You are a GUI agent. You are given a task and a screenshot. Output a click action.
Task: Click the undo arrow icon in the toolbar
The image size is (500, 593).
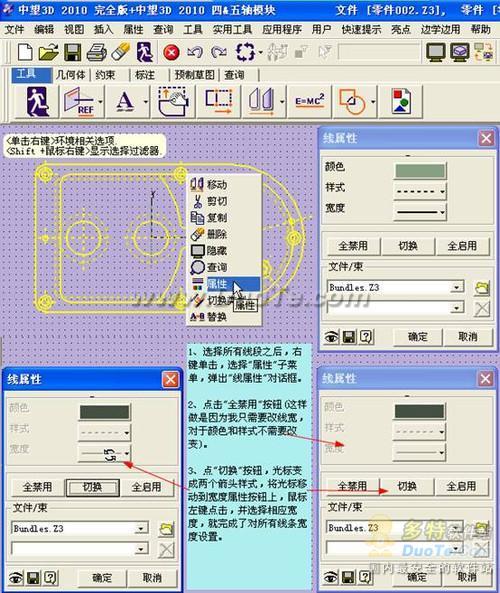point(195,52)
